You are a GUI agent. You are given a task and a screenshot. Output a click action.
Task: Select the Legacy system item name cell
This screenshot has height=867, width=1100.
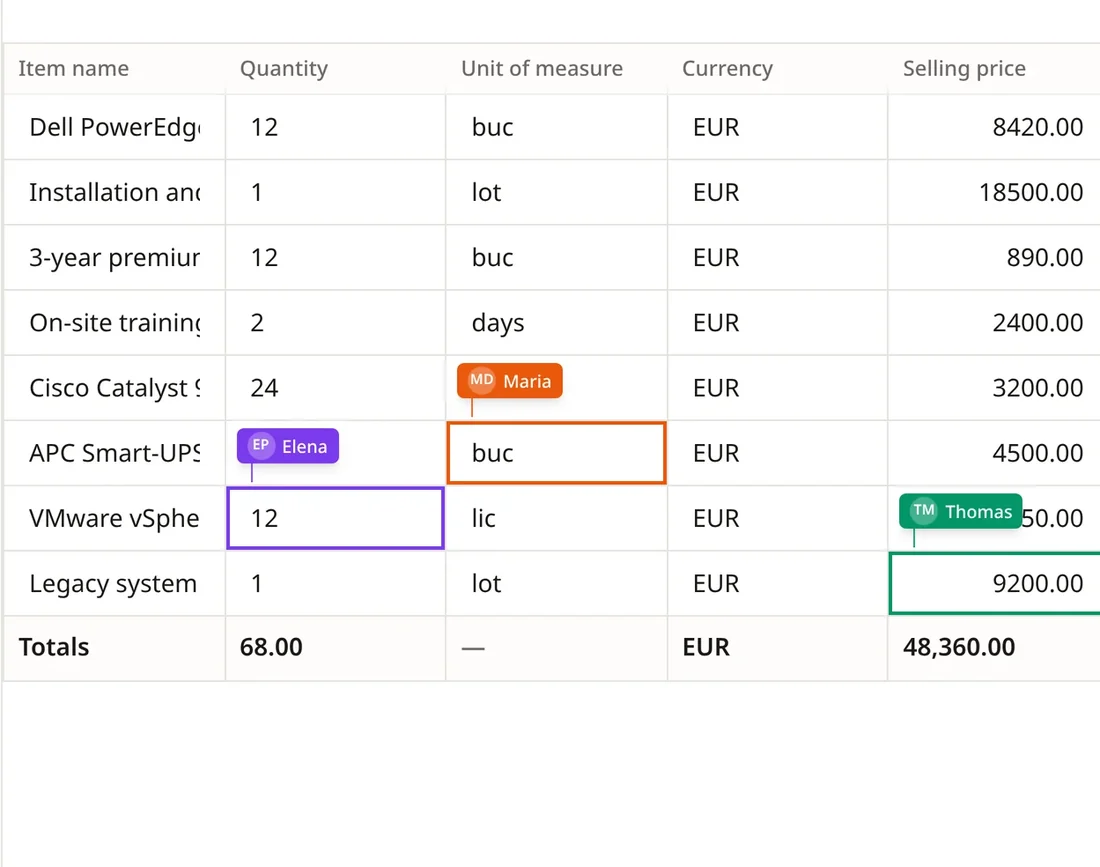pyautogui.click(x=114, y=584)
